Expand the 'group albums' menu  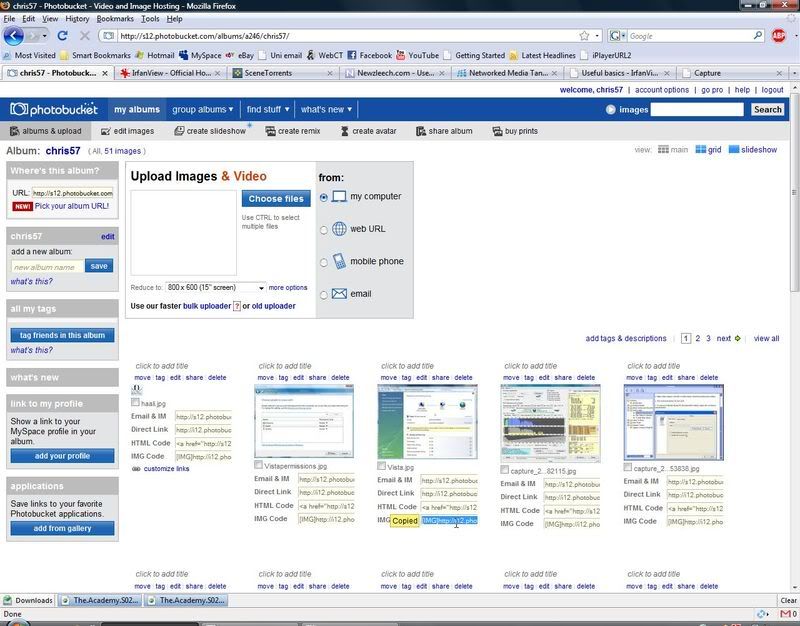tap(202, 109)
